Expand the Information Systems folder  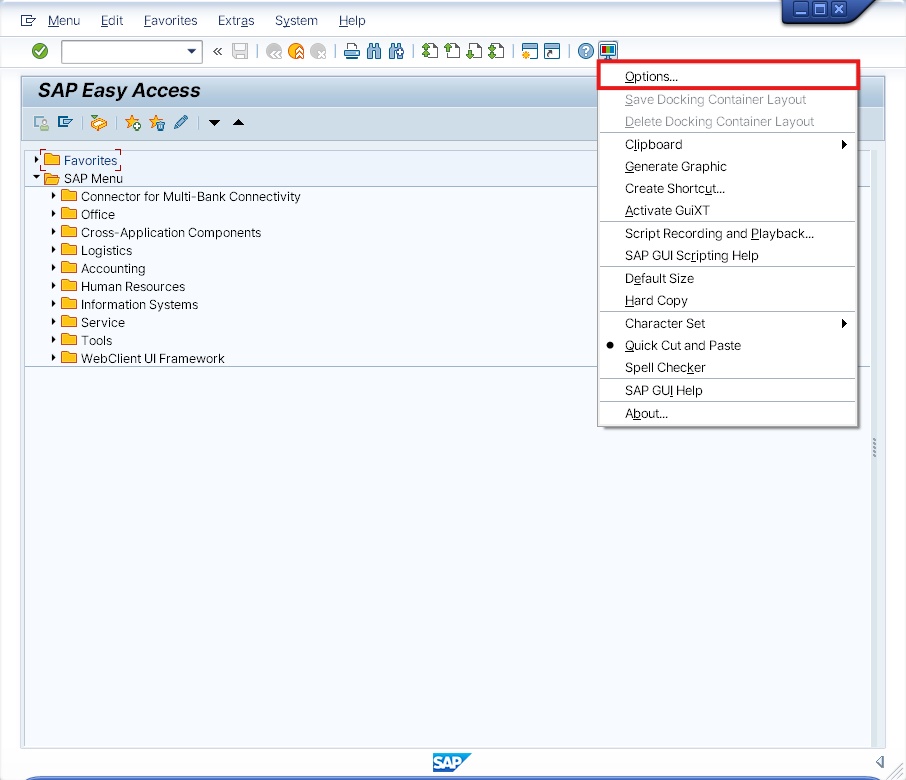coord(54,303)
